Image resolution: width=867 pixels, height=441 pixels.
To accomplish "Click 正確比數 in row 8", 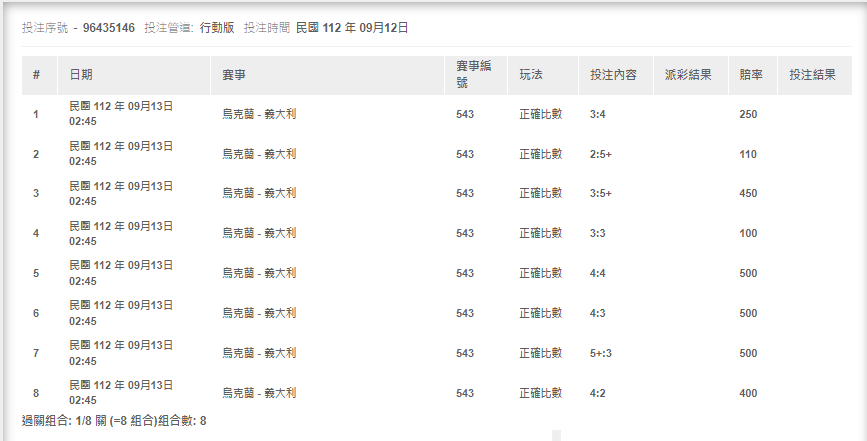I will tap(541, 393).
